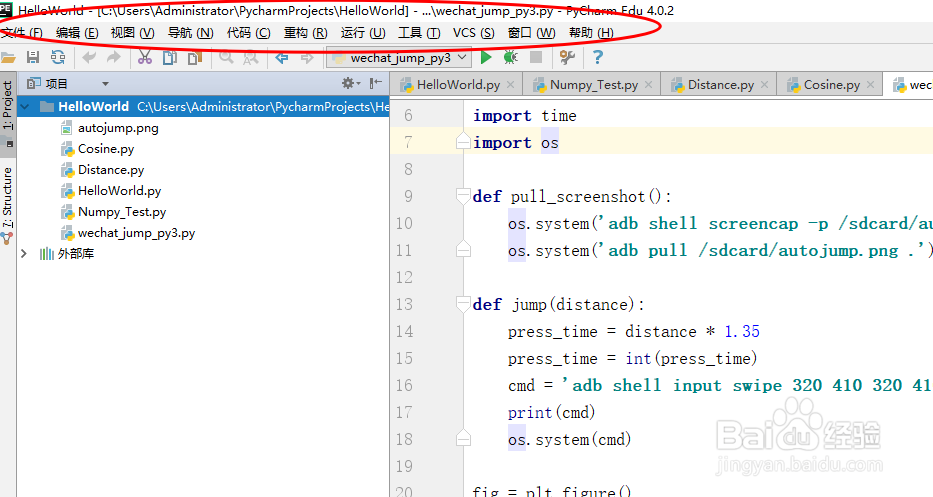Open Settings via wrench icon
The width and height of the screenshot is (933, 497).
point(567,58)
